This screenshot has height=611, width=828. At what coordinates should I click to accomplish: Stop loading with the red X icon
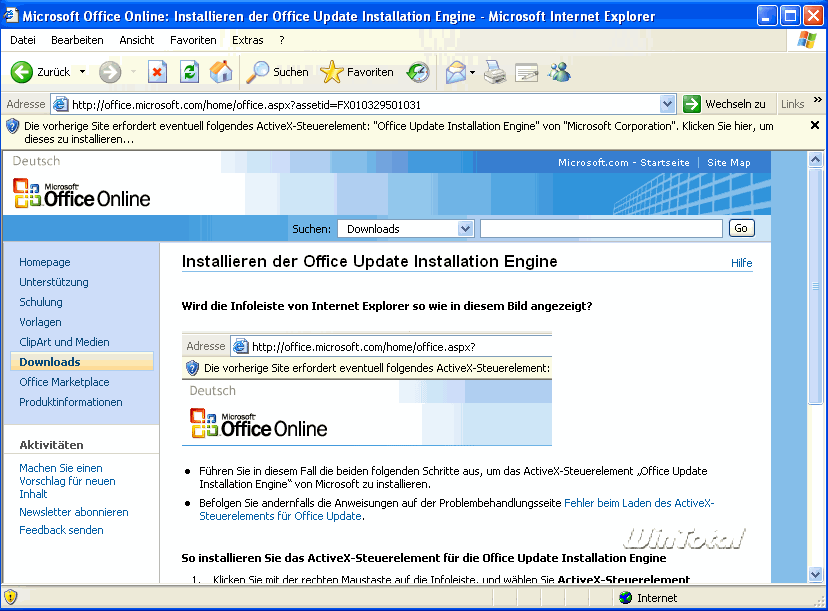pos(157,72)
